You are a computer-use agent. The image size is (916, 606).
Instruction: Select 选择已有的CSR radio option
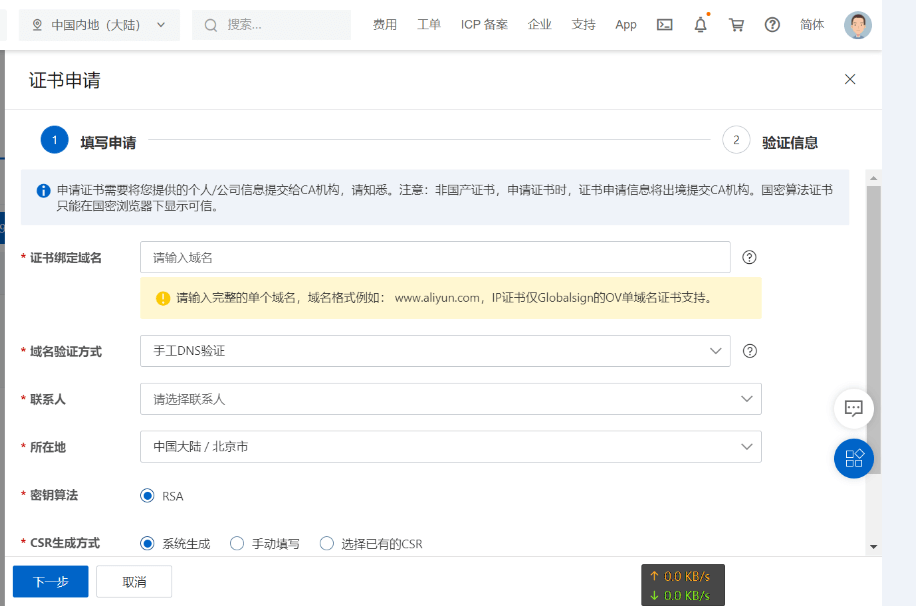pyautogui.click(x=326, y=544)
